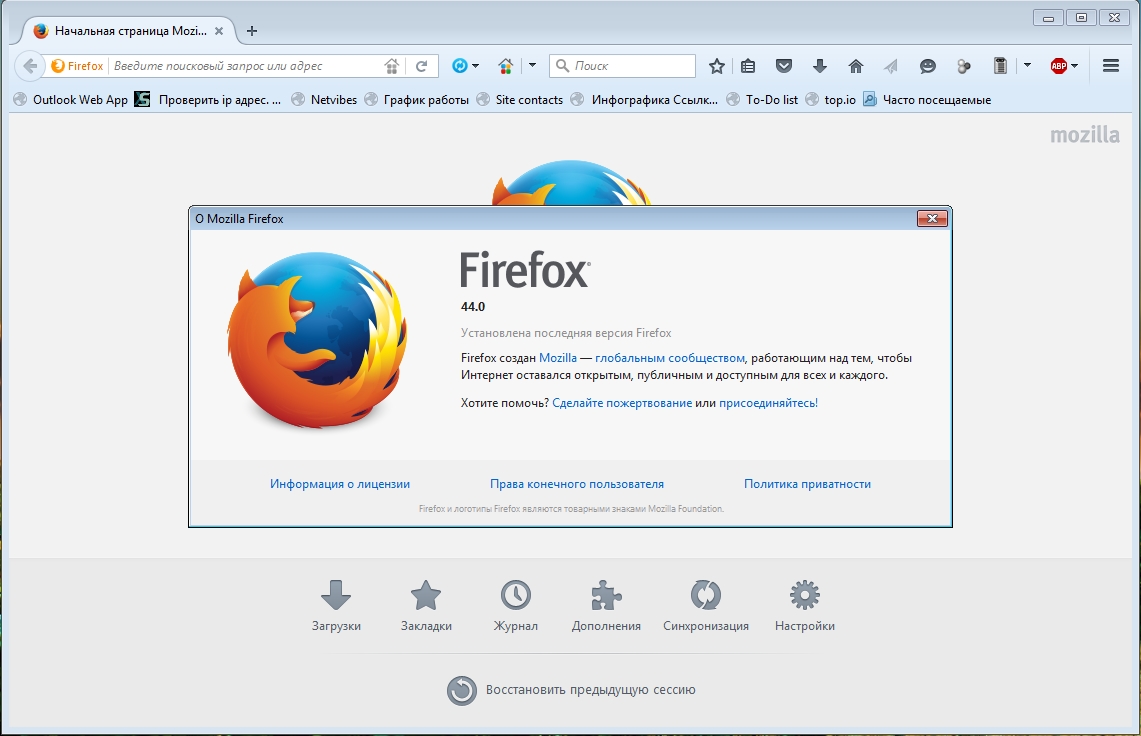This screenshot has height=736, width=1141.
Task: Expand the Adblock Plus dropdown arrow
Action: click(x=1075, y=66)
